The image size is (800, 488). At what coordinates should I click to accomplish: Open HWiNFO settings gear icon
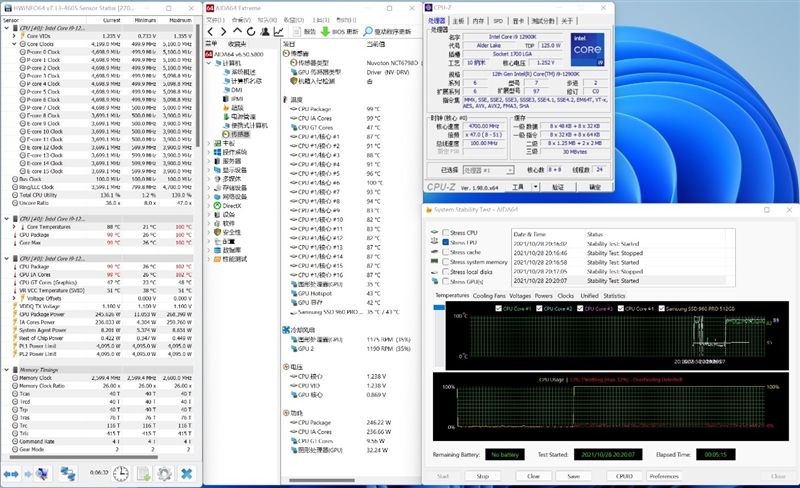[164, 474]
